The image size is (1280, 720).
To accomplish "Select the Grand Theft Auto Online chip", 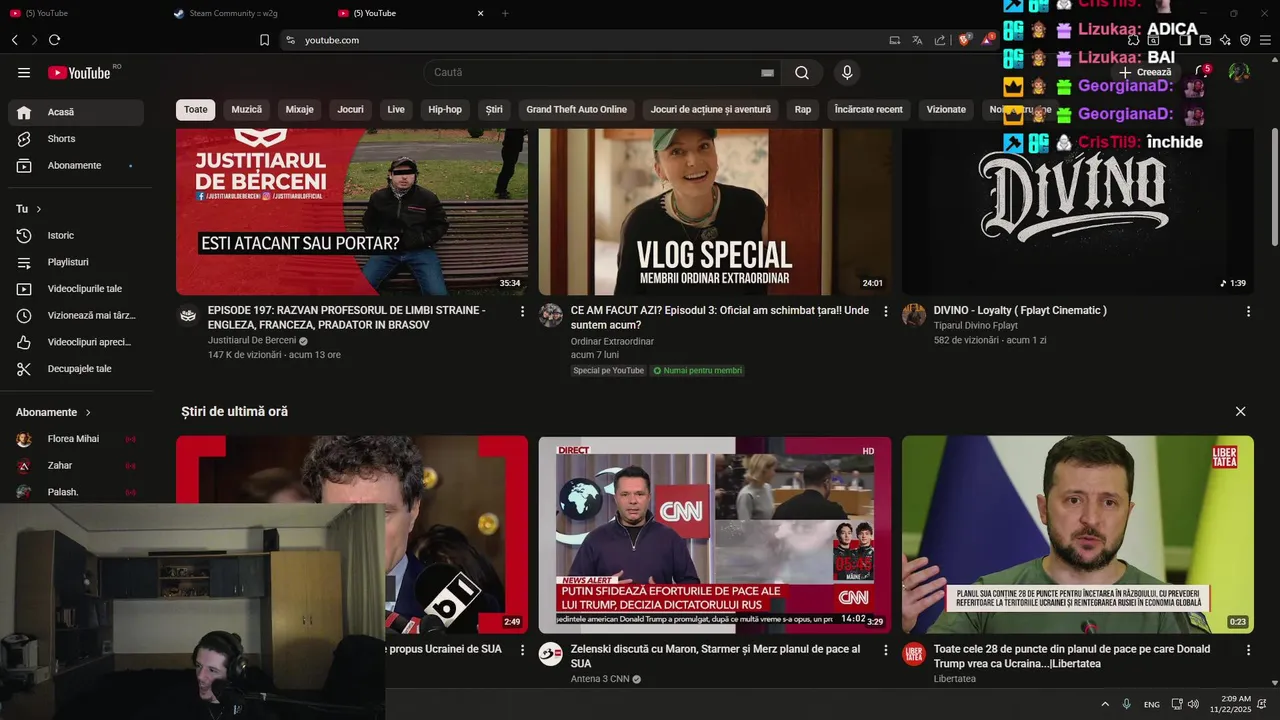I will (577, 110).
